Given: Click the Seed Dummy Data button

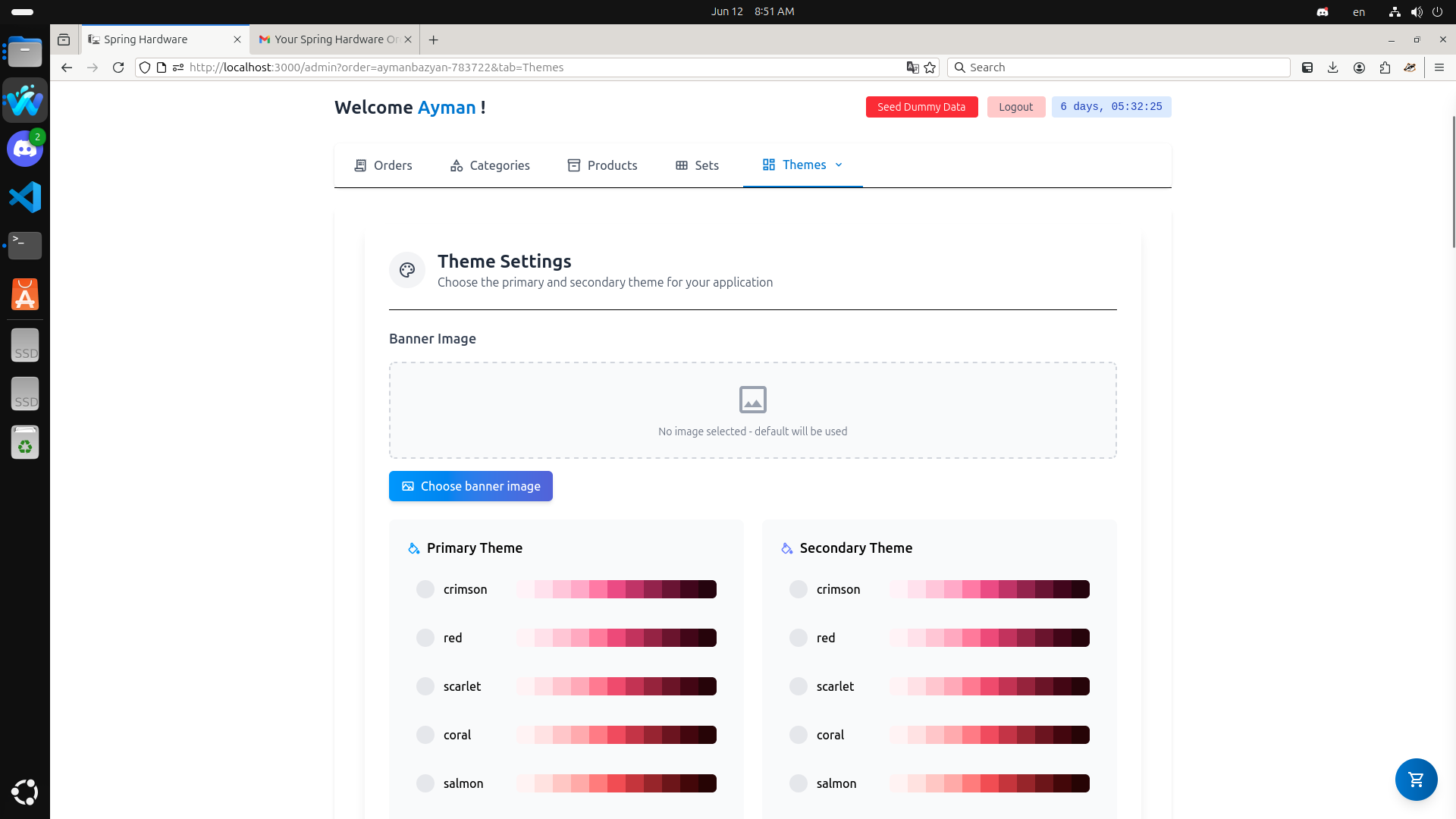Looking at the screenshot, I should coord(921,107).
